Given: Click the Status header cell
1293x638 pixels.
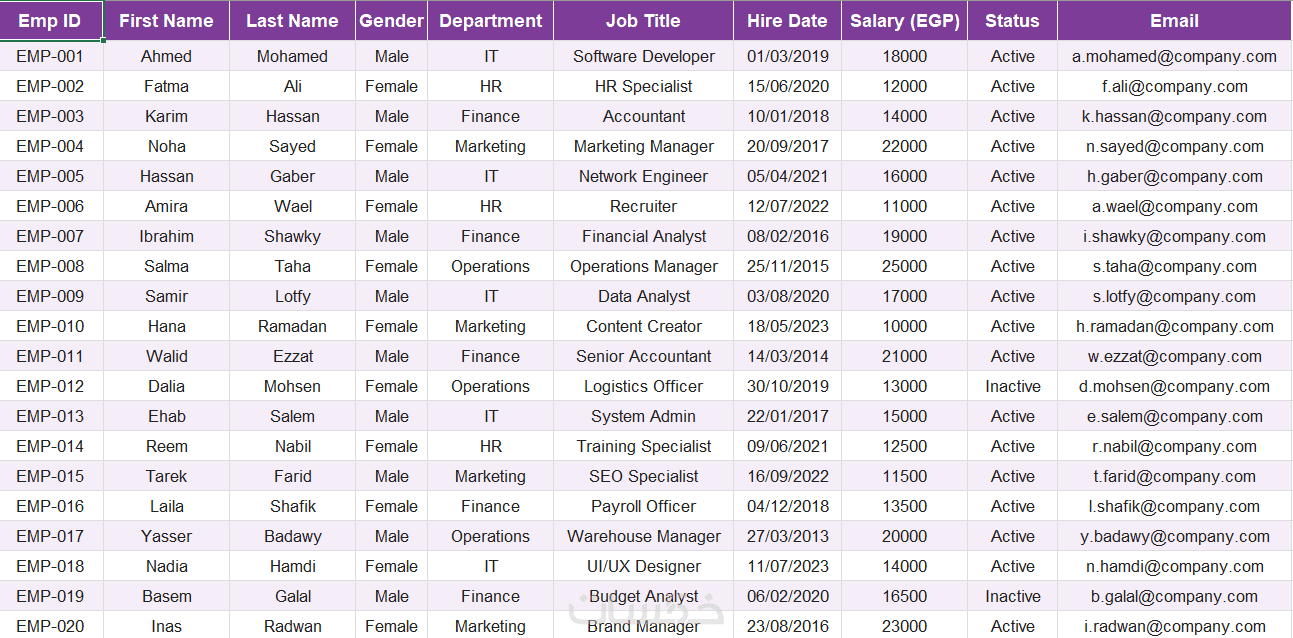Looking at the screenshot, I should pyautogui.click(x=1012, y=21).
